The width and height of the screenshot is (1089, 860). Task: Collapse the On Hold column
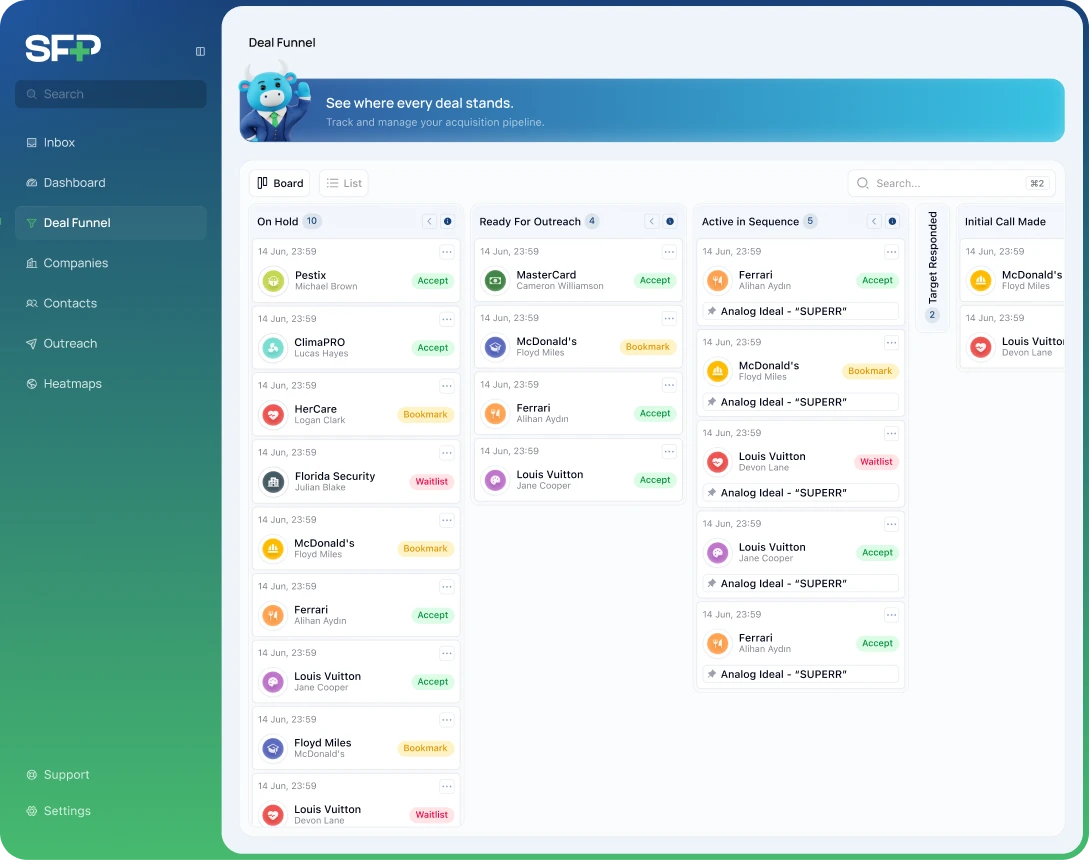pyautogui.click(x=429, y=222)
